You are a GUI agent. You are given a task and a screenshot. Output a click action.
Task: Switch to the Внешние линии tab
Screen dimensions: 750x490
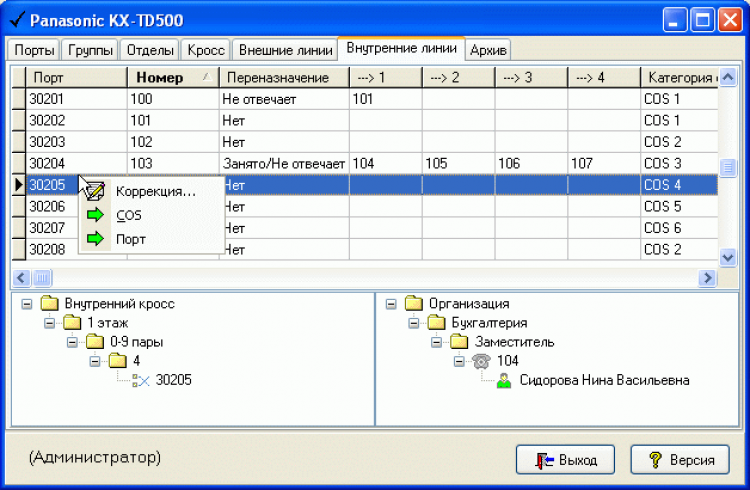tap(286, 50)
